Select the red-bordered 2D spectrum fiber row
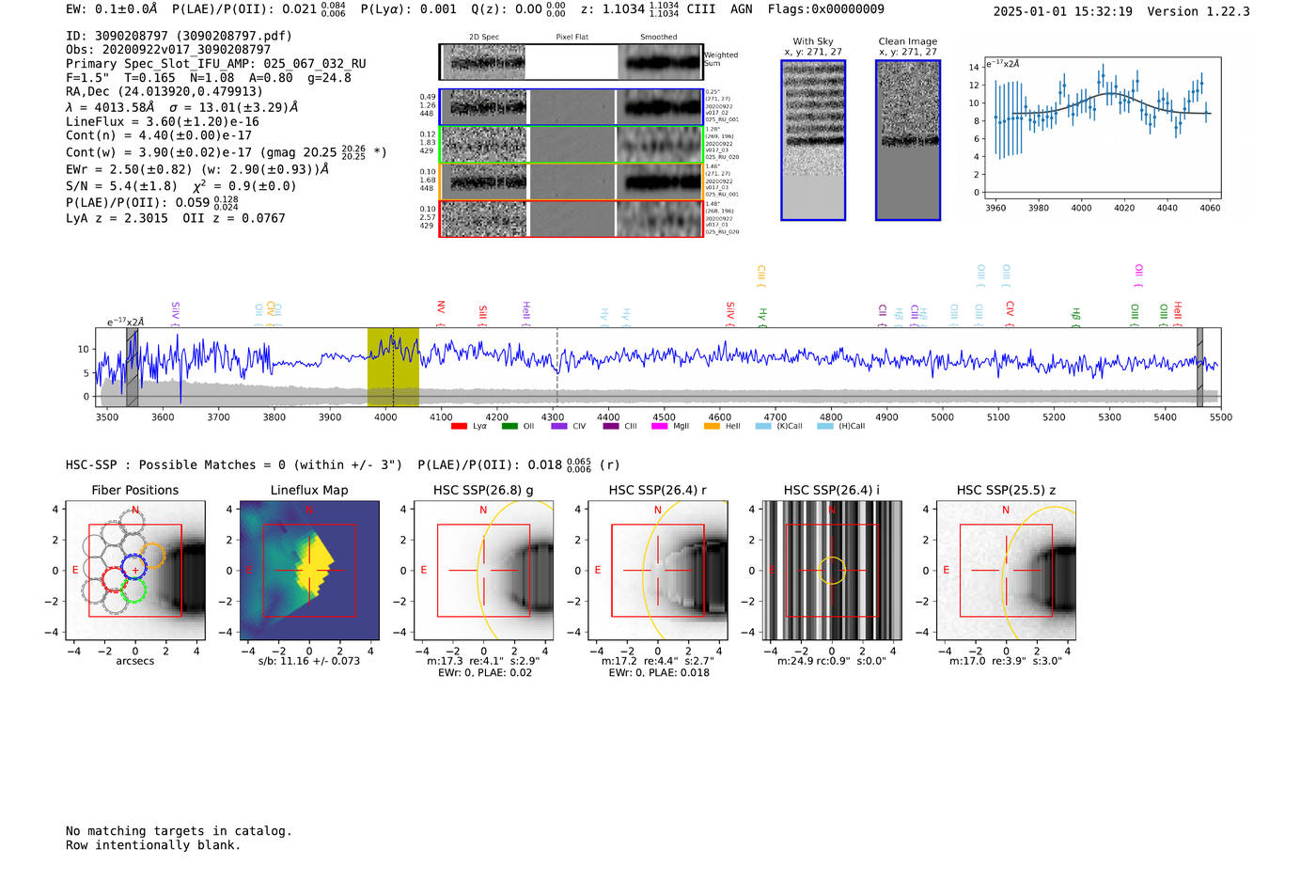1316x896 pixels. pyautogui.click(x=572, y=219)
